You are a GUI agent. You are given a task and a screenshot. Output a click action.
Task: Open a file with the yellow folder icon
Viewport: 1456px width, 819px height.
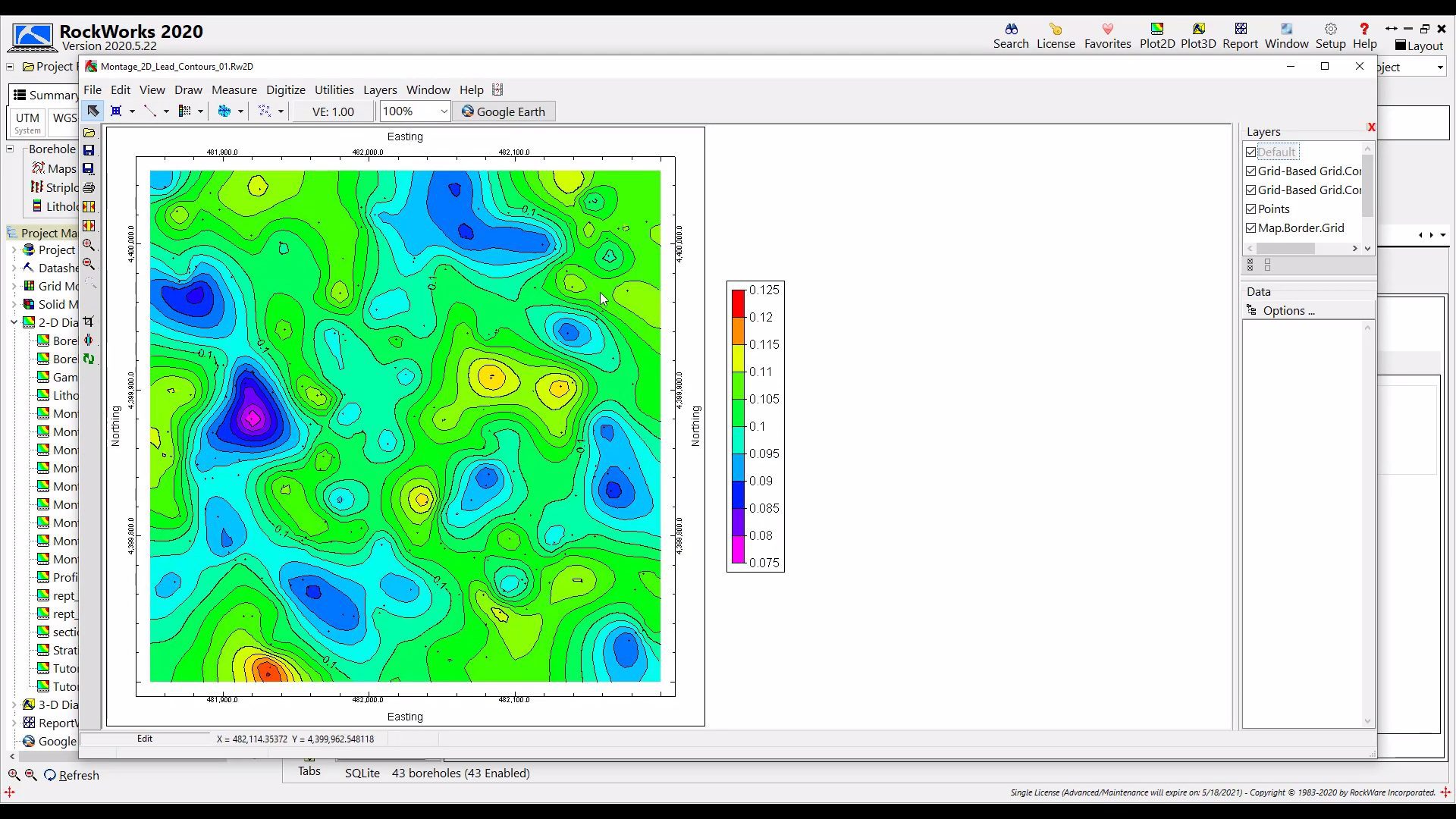tap(89, 132)
